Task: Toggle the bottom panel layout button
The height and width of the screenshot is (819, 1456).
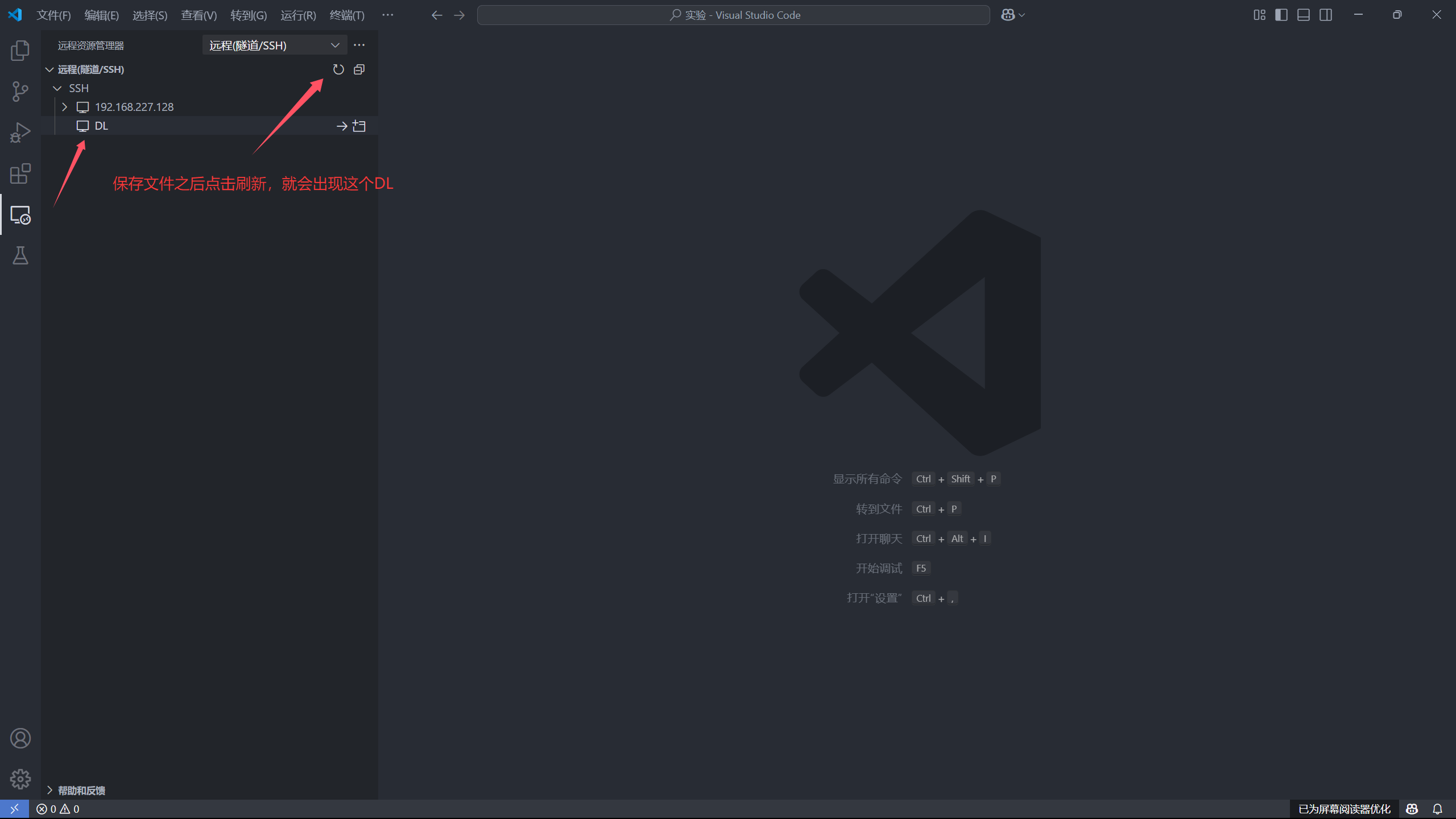Action: tap(1303, 15)
